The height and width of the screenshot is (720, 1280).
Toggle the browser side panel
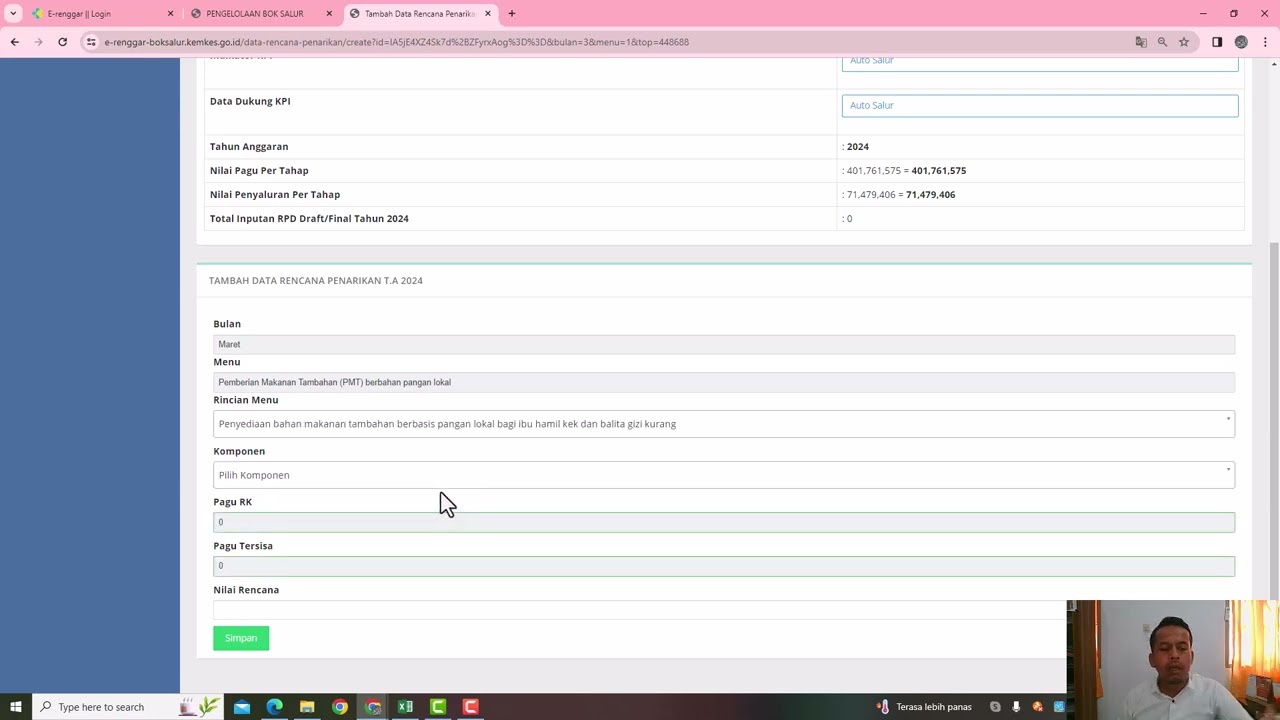[1217, 42]
